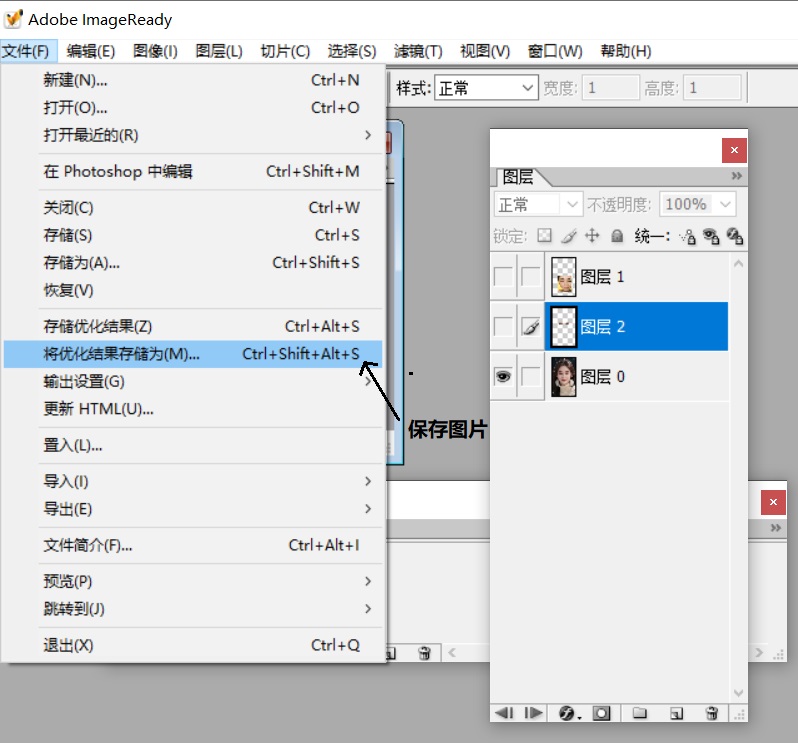Click the unify layer visibility icon
This screenshot has height=743, width=798.
click(711, 236)
